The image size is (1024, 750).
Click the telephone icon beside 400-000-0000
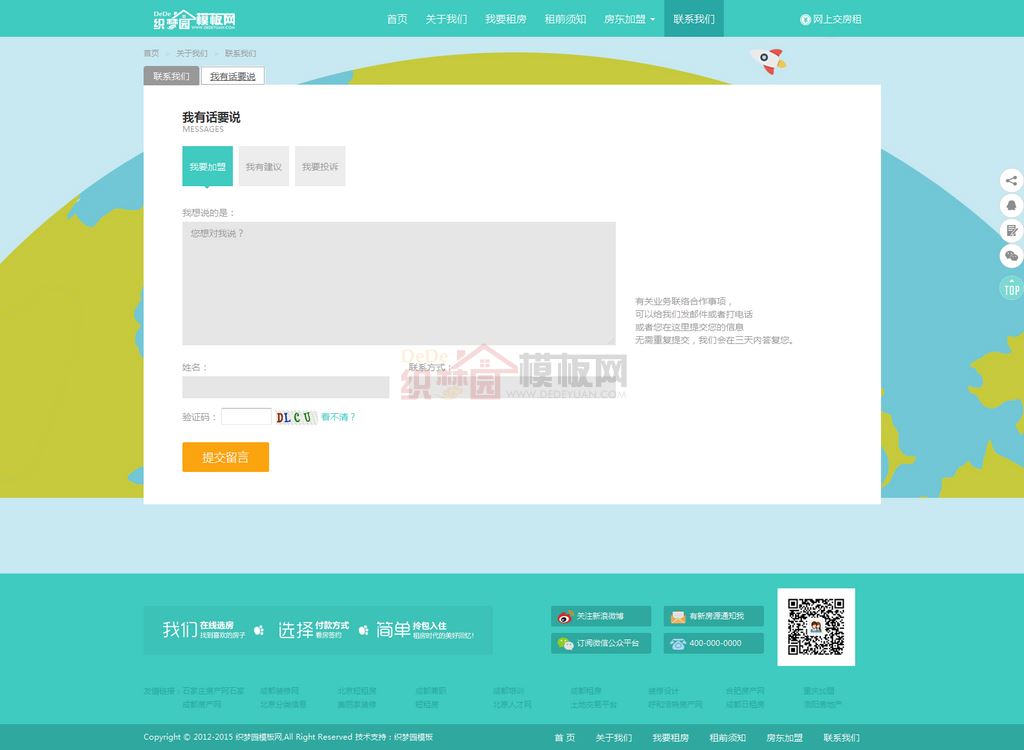click(678, 644)
